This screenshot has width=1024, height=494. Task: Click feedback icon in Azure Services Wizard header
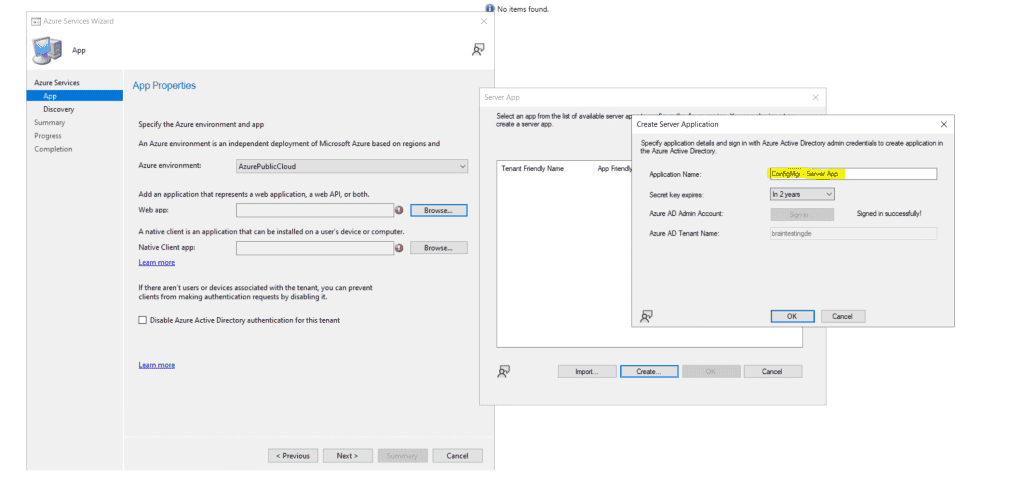click(478, 49)
